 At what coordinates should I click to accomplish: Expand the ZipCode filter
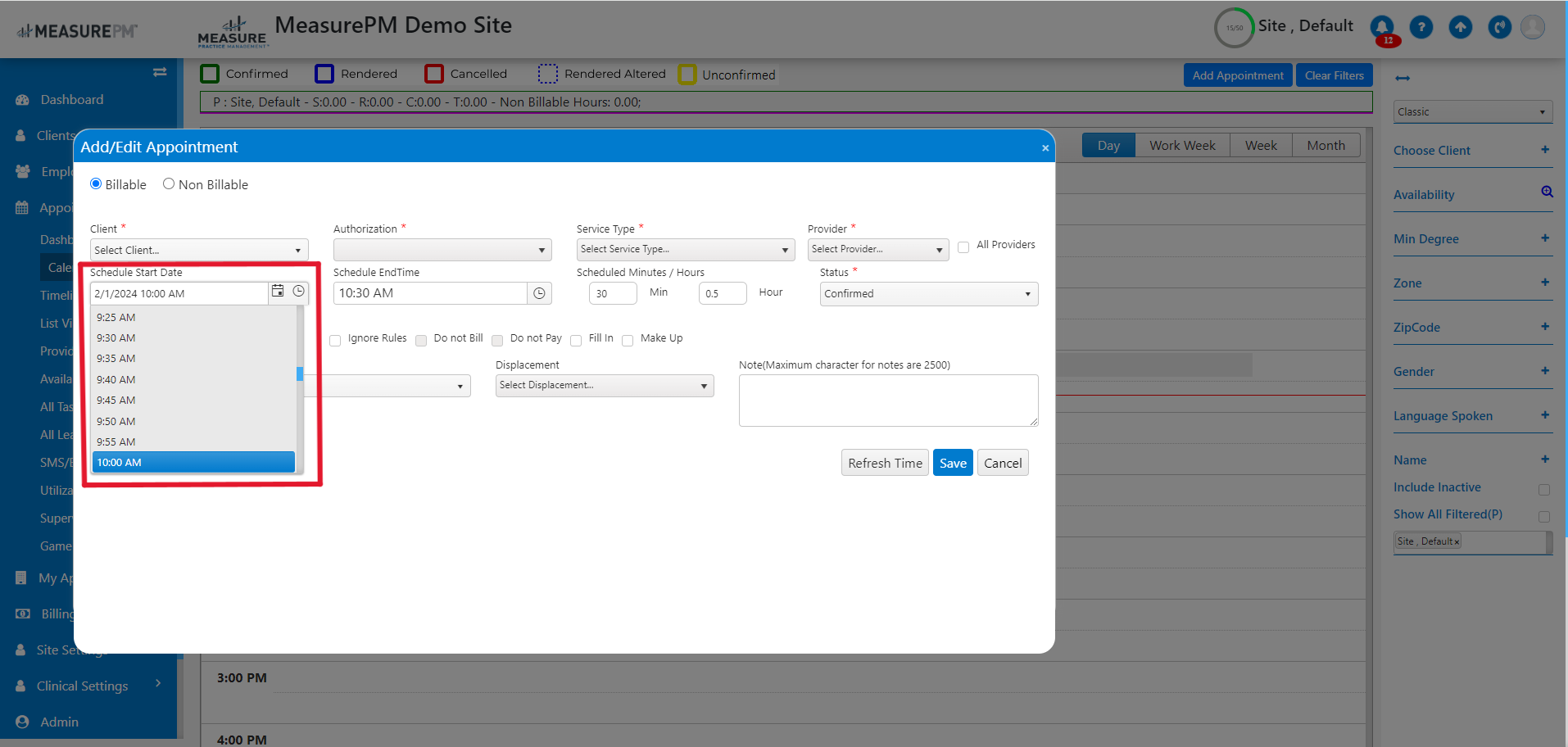(1545, 326)
